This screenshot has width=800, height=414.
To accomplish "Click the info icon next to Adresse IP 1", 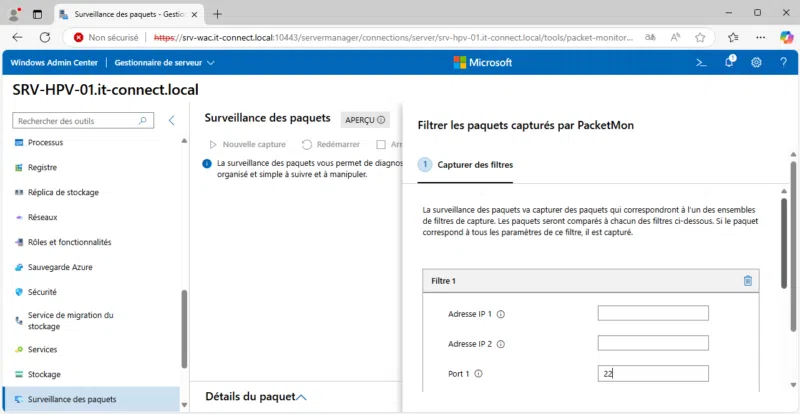I will click(501, 314).
